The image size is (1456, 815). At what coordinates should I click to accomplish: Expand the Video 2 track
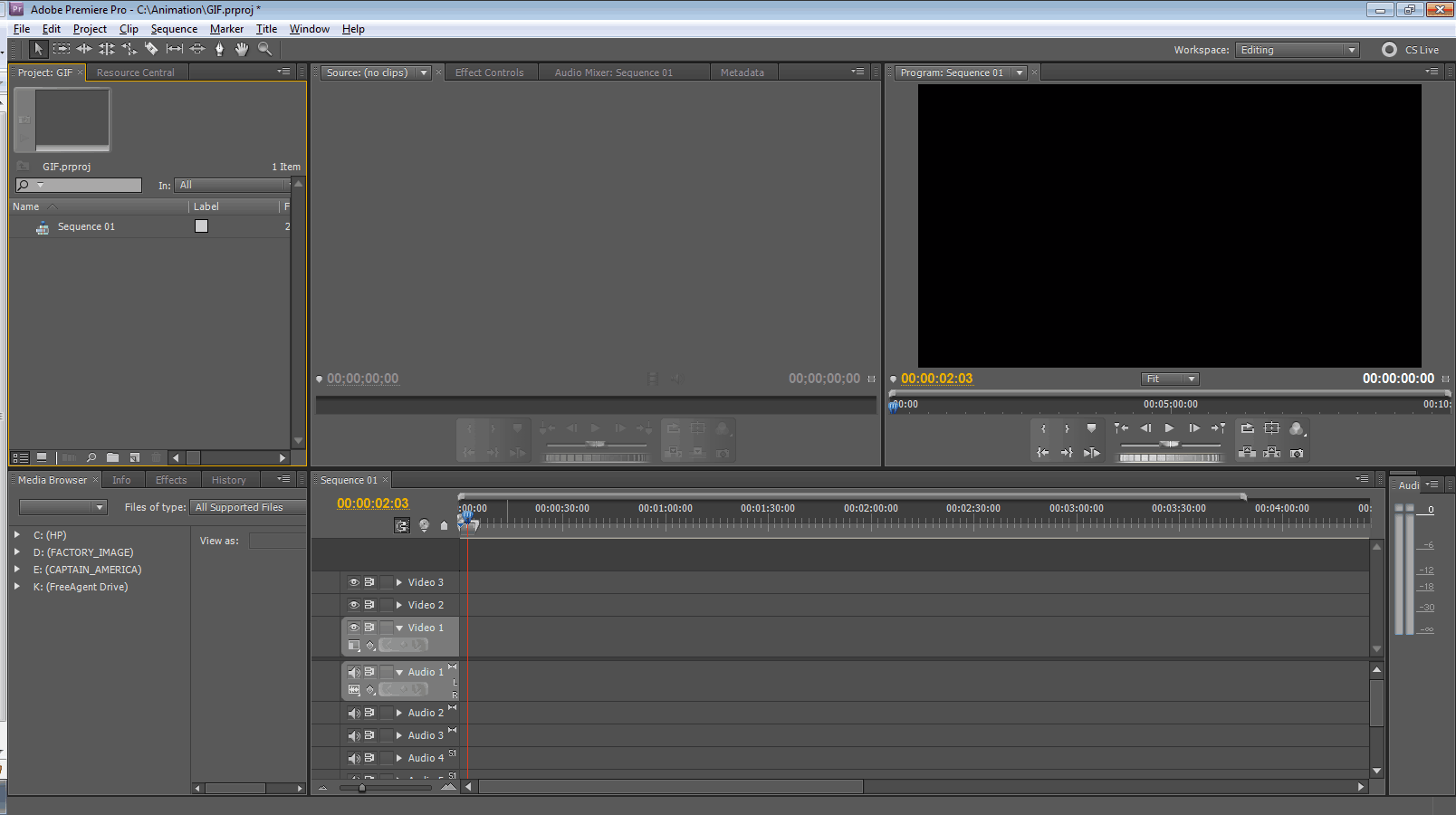tap(398, 605)
